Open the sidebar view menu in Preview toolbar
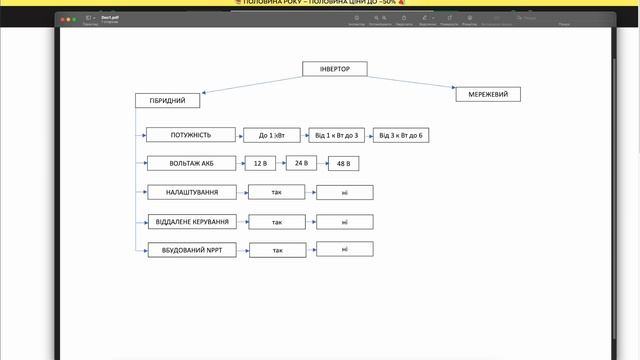Viewport: 640px width, 360px height. (90, 18)
